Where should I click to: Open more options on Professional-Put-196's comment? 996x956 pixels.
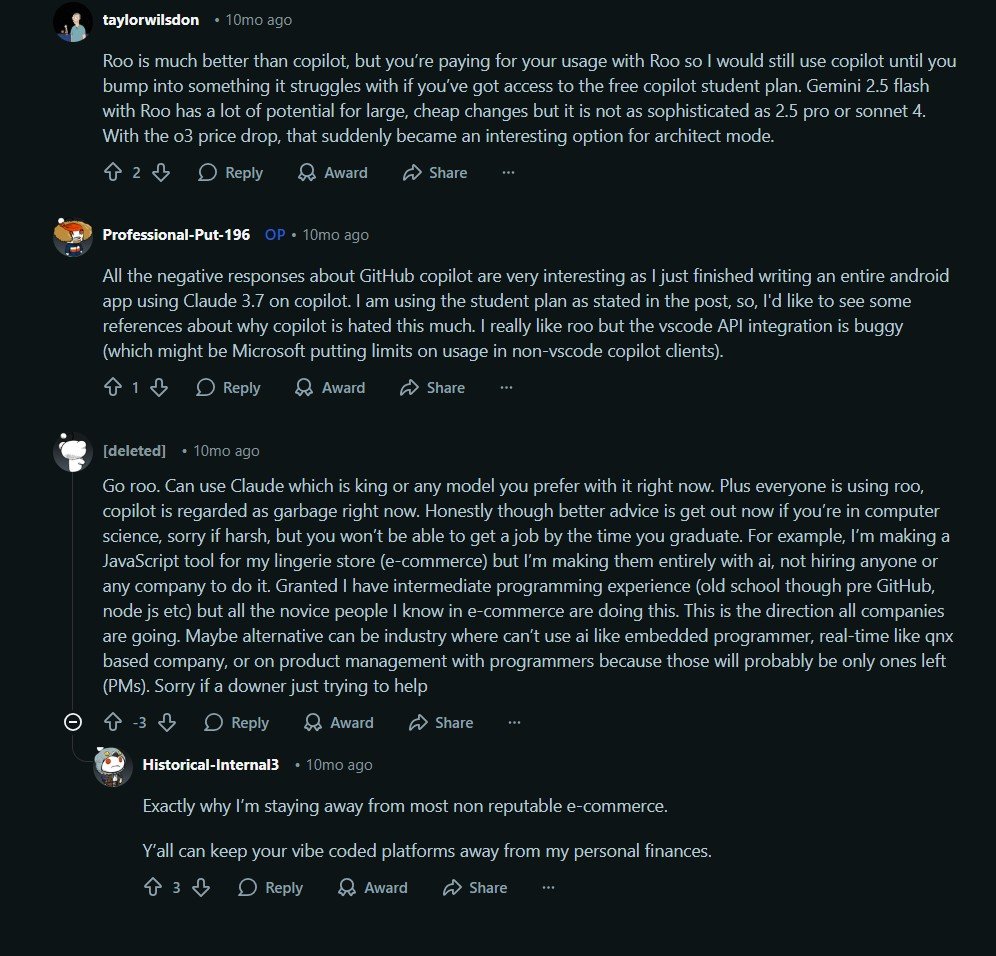pos(506,388)
